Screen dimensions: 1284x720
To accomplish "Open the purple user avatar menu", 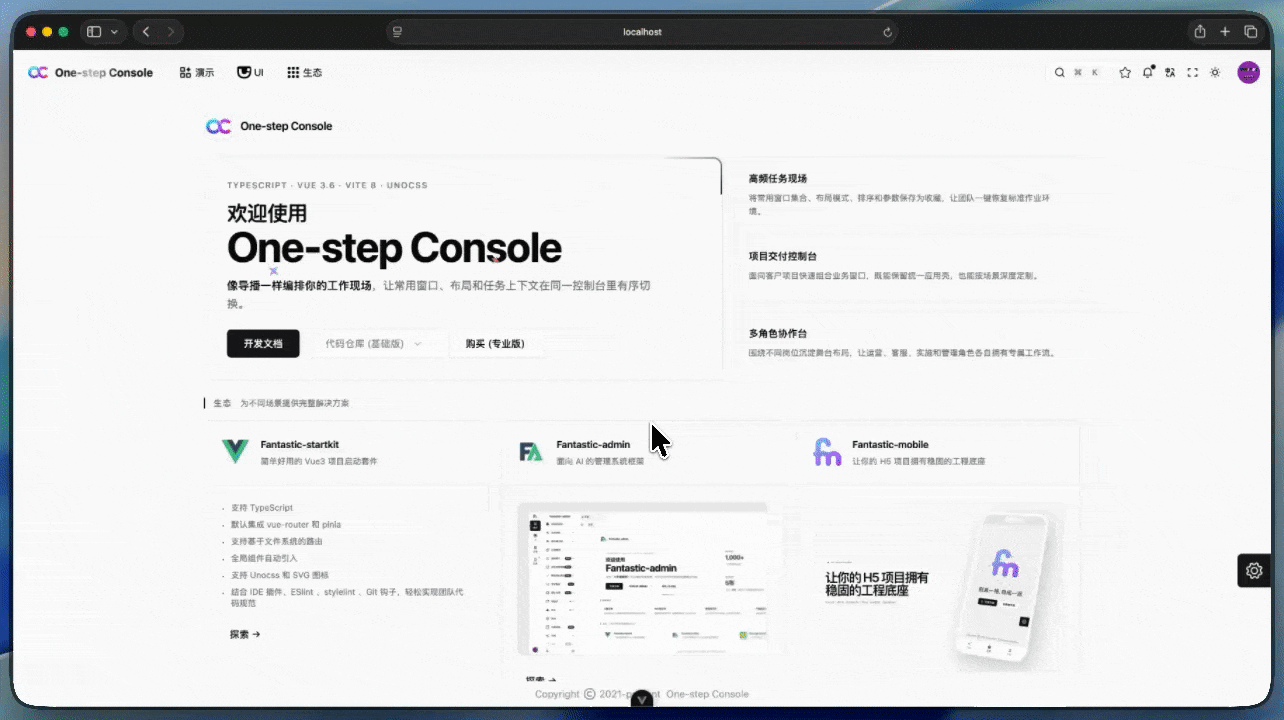I will coord(1248,72).
